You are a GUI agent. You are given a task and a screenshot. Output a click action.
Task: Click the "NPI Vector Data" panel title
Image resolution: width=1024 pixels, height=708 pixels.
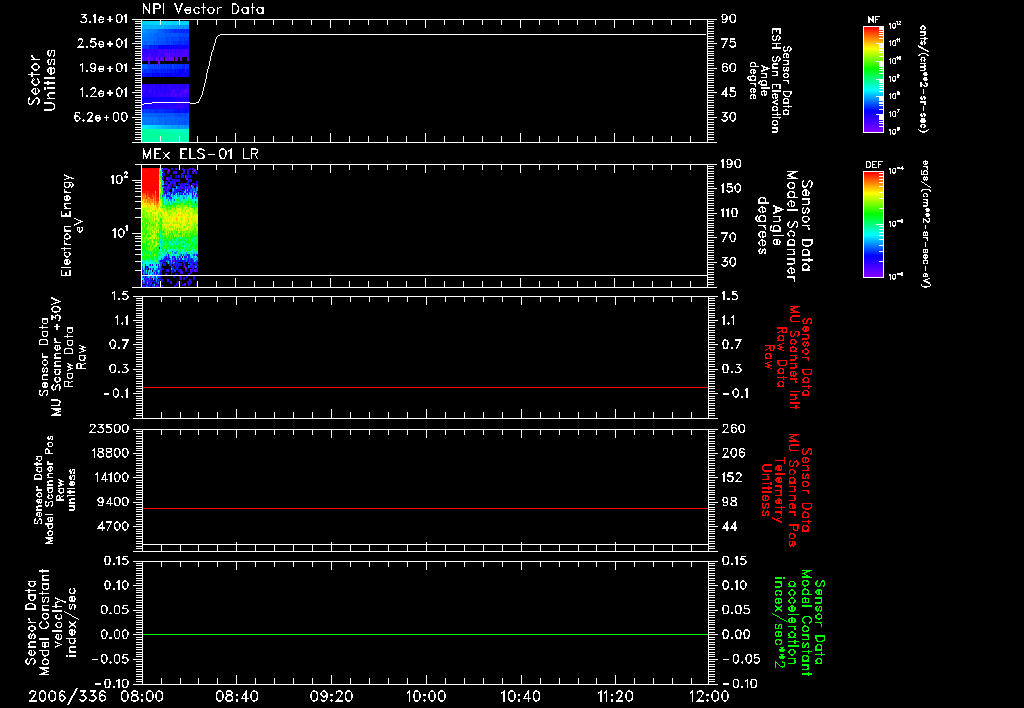(x=203, y=9)
